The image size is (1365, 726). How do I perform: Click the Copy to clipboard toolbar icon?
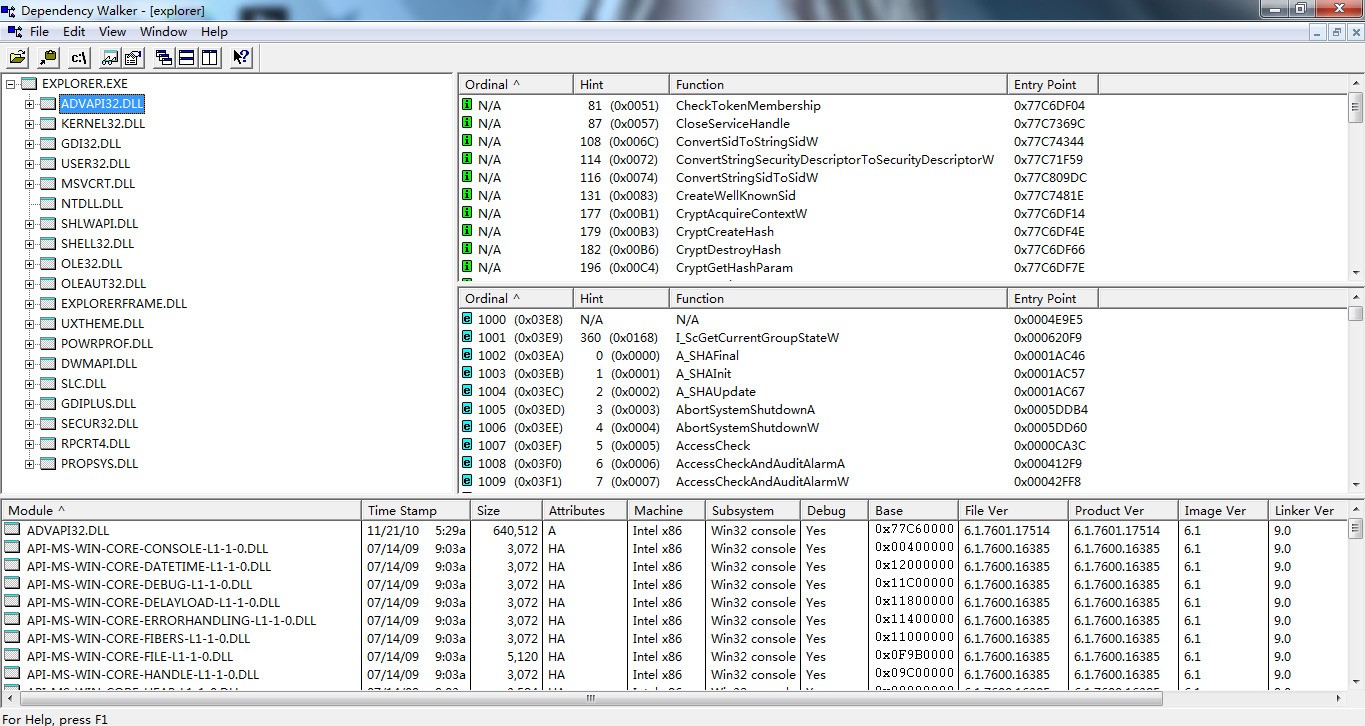click(x=47, y=57)
